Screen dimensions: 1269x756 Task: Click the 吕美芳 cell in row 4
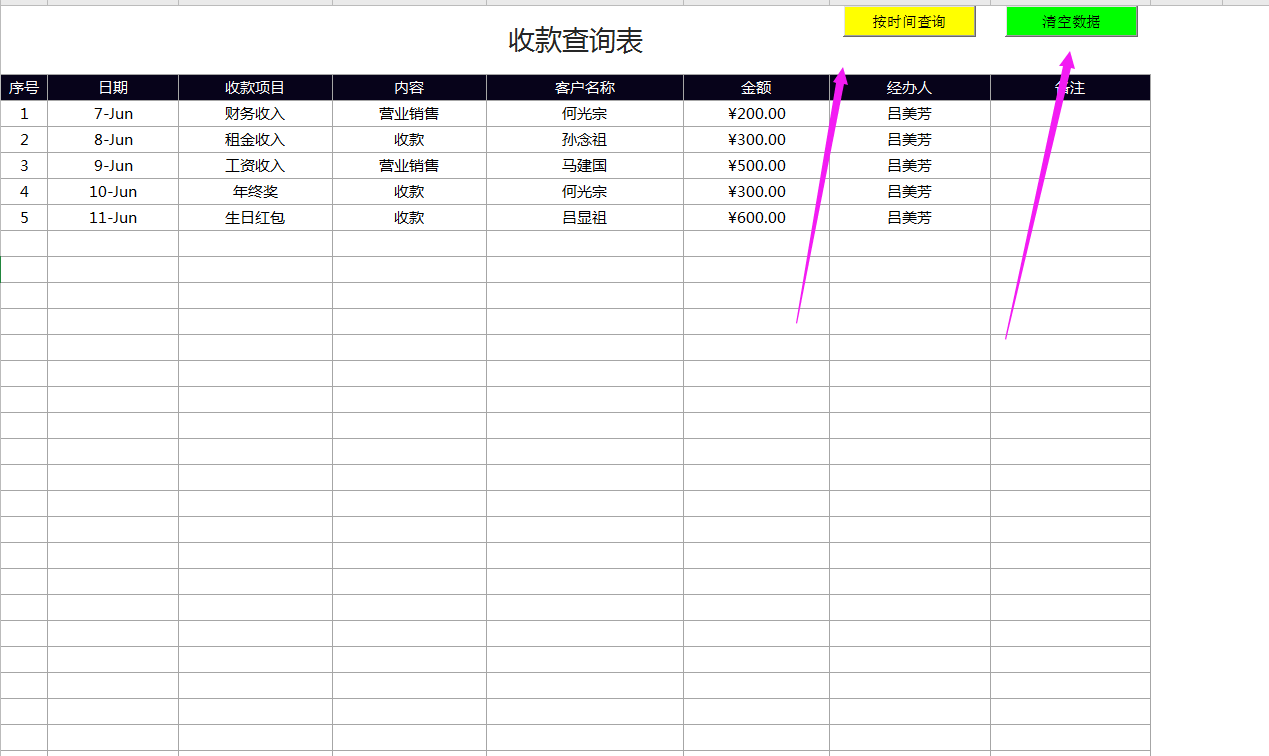point(907,191)
